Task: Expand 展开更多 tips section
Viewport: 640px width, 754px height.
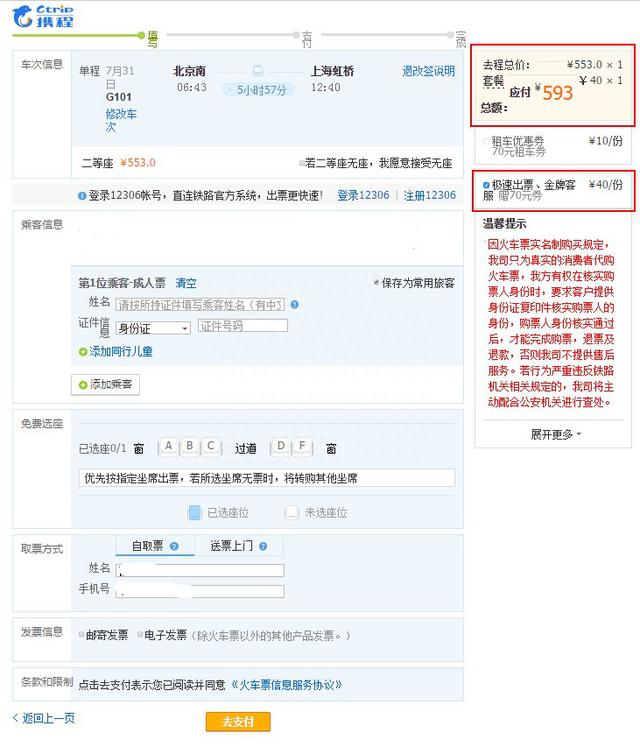Action: 556,435
